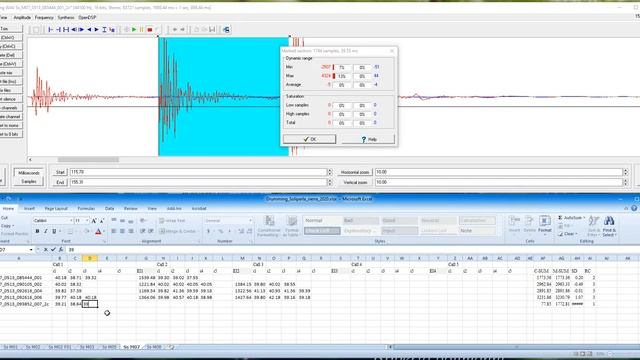640x360 pixels.
Task: Click the Excel Help question mark icon
Action: click(x=634, y=208)
